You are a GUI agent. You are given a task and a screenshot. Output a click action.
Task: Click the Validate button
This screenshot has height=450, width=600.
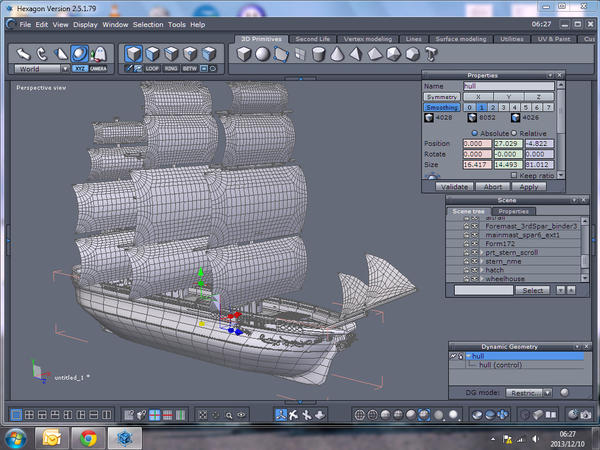click(455, 186)
